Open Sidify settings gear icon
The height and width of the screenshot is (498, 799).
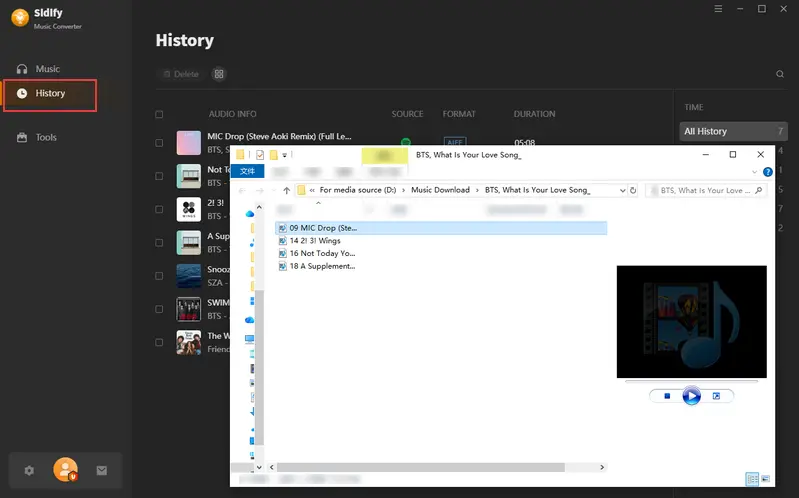pyautogui.click(x=29, y=470)
